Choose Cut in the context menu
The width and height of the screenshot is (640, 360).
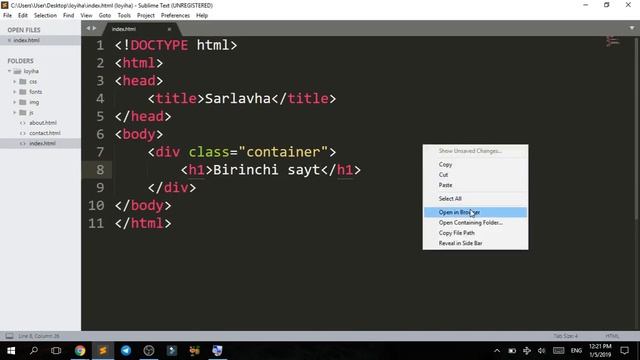pyautogui.click(x=475, y=175)
